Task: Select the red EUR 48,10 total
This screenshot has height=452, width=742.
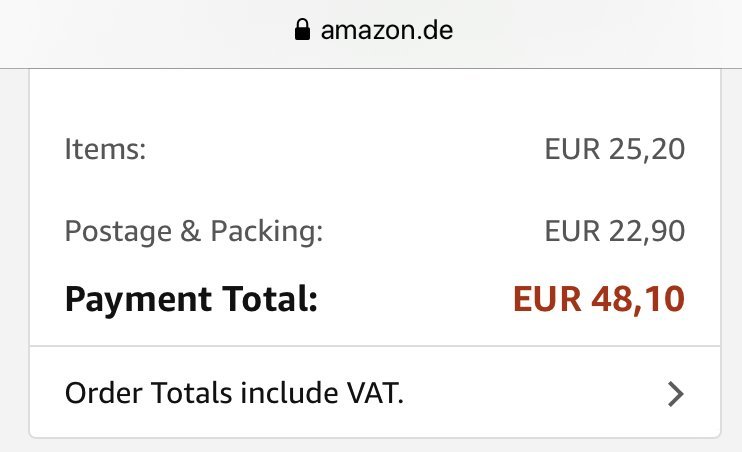Action: [599, 298]
